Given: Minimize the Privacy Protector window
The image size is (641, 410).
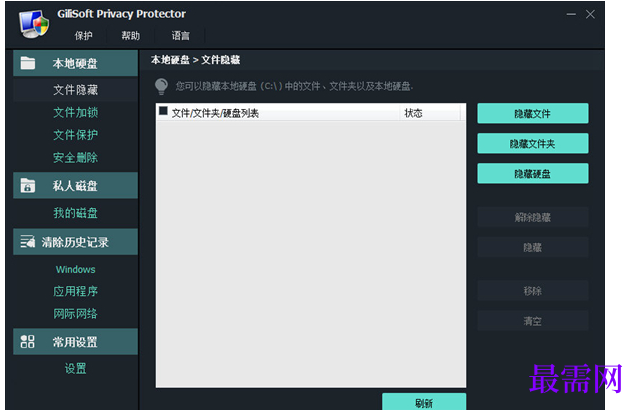Looking at the screenshot, I should 571,14.
